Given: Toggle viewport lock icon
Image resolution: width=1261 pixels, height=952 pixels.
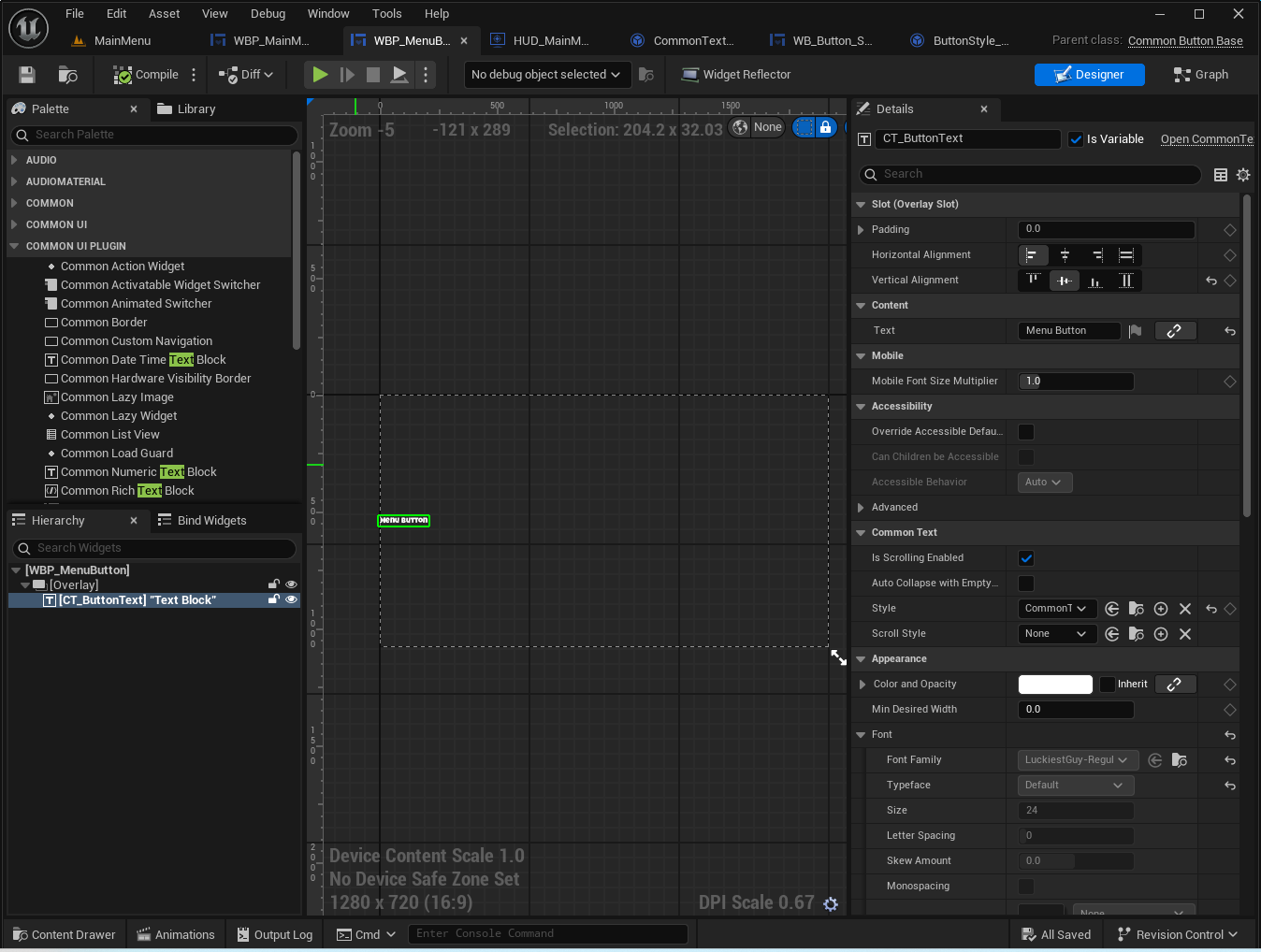Looking at the screenshot, I should coord(825,127).
